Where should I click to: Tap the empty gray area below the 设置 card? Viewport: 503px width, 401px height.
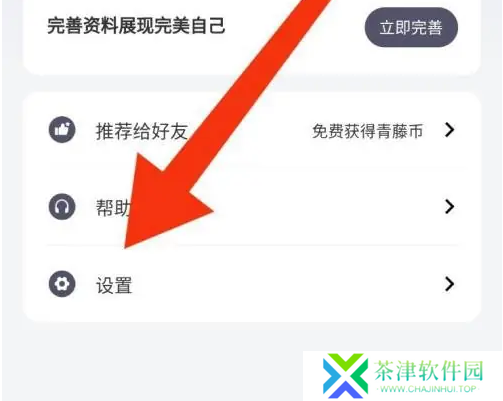click(150, 360)
